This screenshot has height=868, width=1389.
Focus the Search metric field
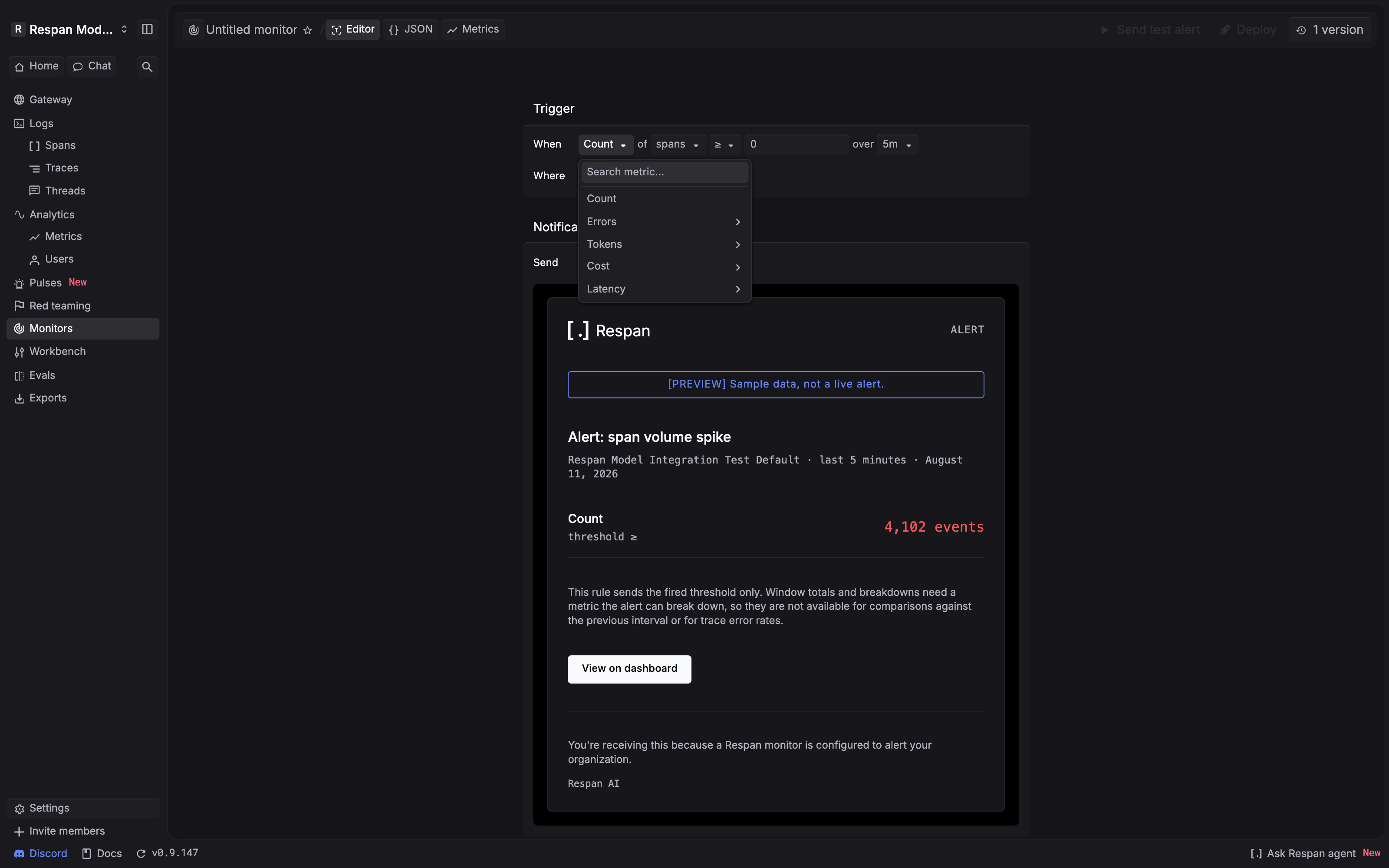click(665, 172)
